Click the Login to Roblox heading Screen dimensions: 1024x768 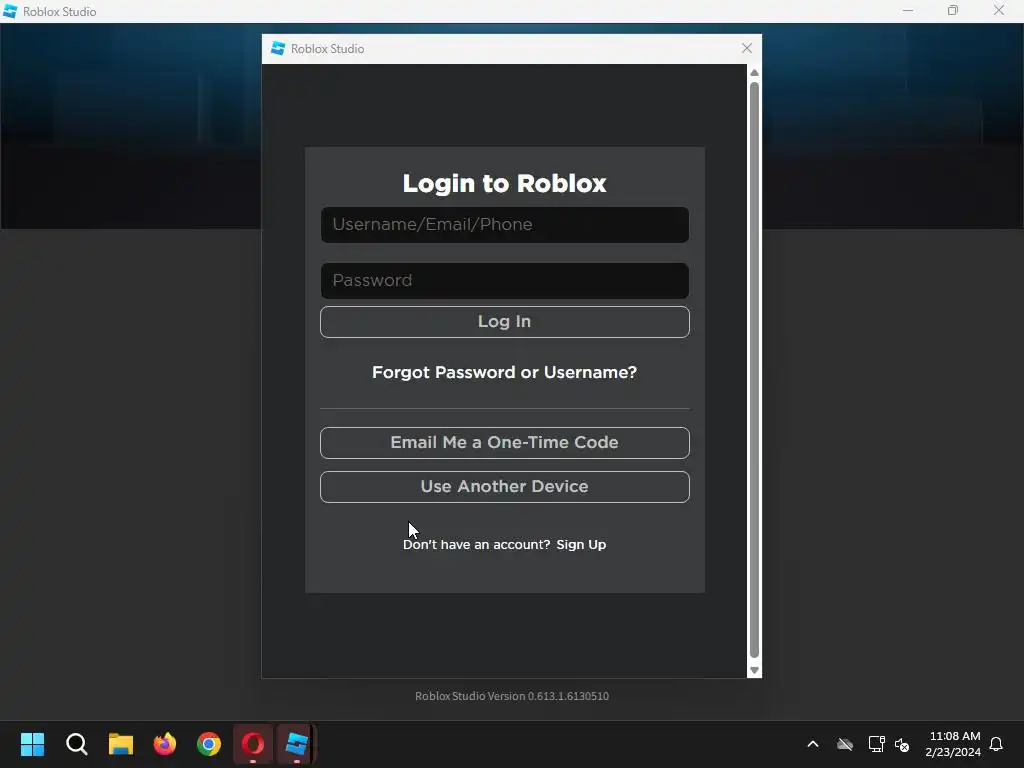point(504,184)
